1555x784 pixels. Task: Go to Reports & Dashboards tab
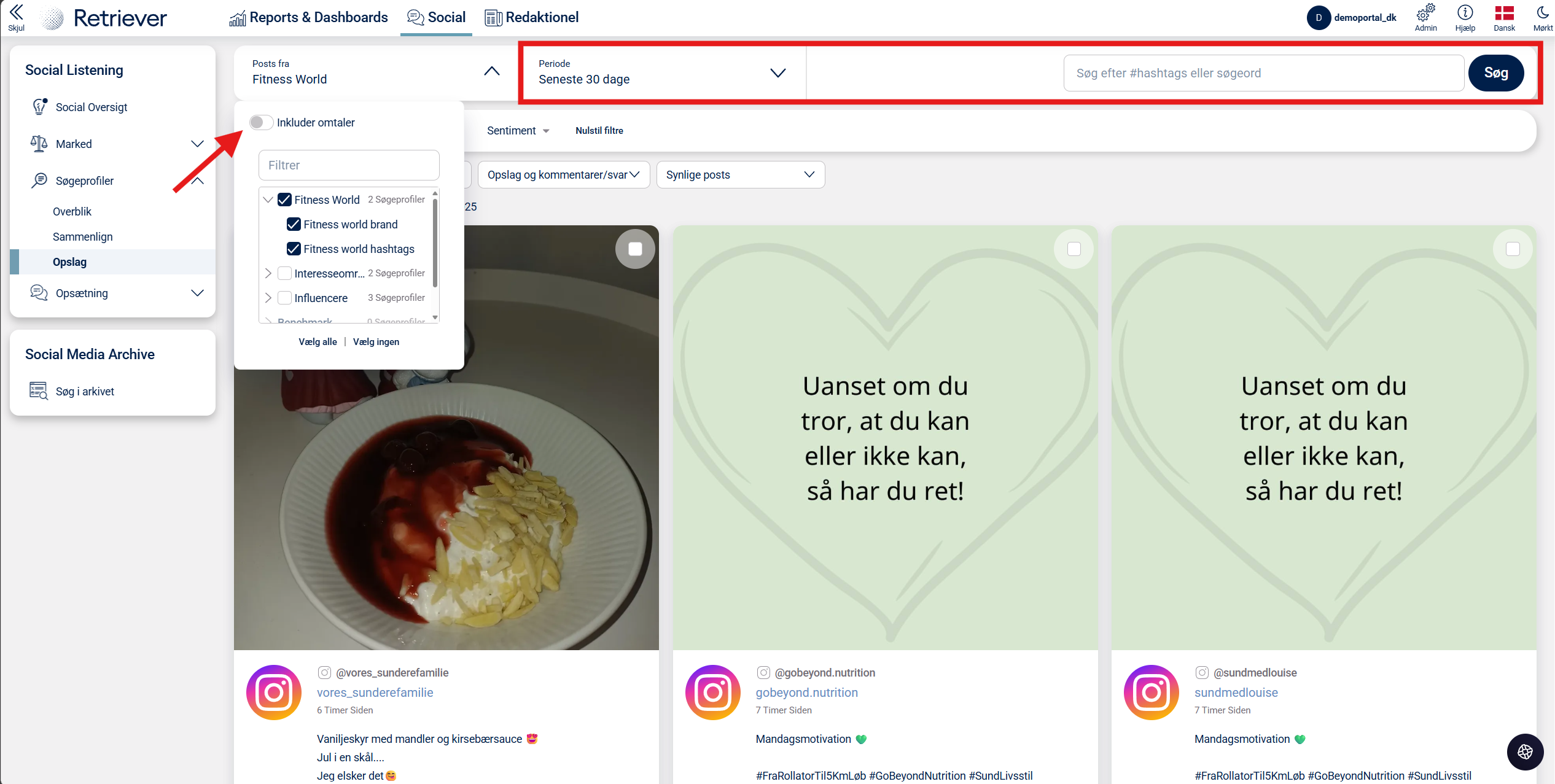pyautogui.click(x=309, y=18)
